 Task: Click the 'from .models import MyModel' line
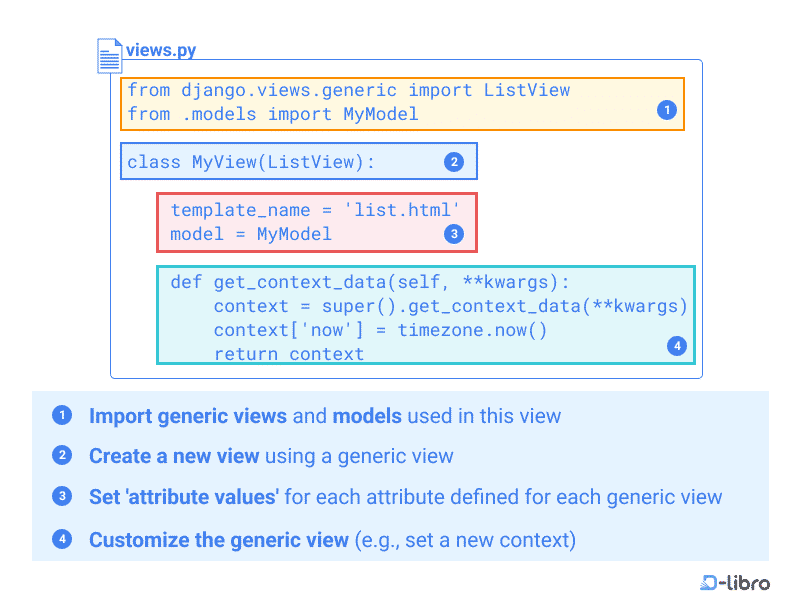pyautogui.click(x=272, y=114)
